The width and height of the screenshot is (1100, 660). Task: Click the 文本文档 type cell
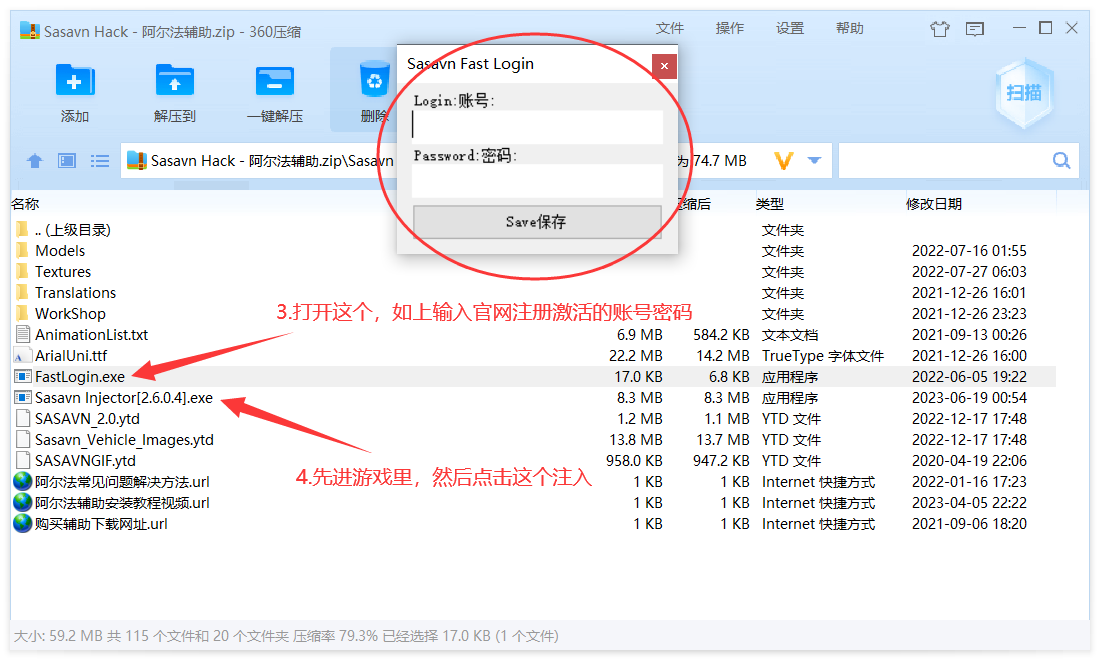790,335
